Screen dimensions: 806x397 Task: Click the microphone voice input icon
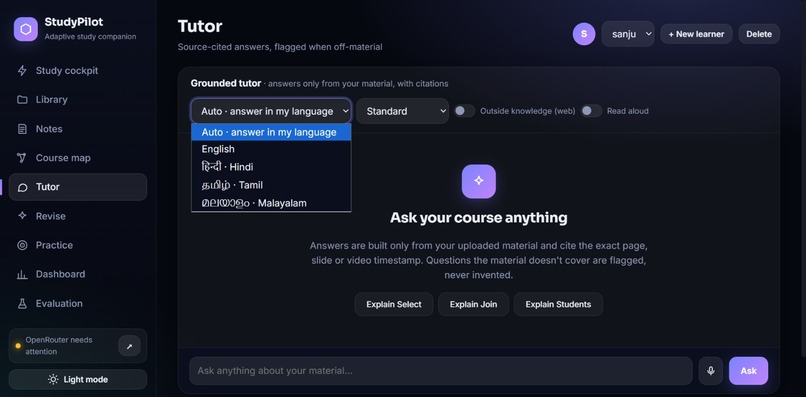click(x=710, y=371)
